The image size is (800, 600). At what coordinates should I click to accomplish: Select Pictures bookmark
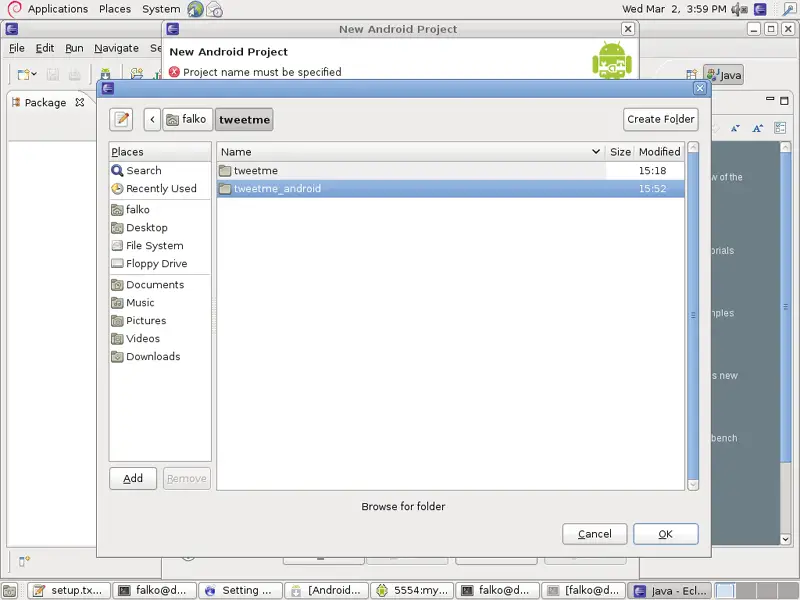160,320
